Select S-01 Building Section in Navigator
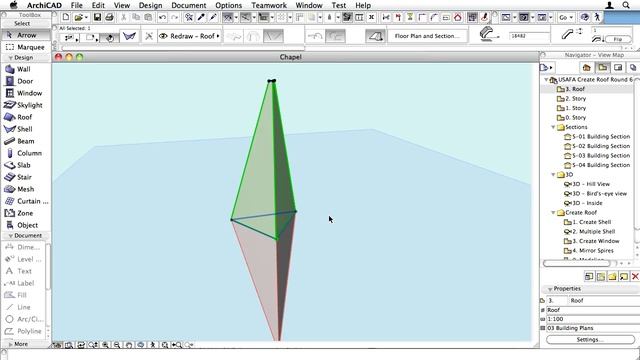The width and height of the screenshot is (640, 360). (x=597, y=137)
